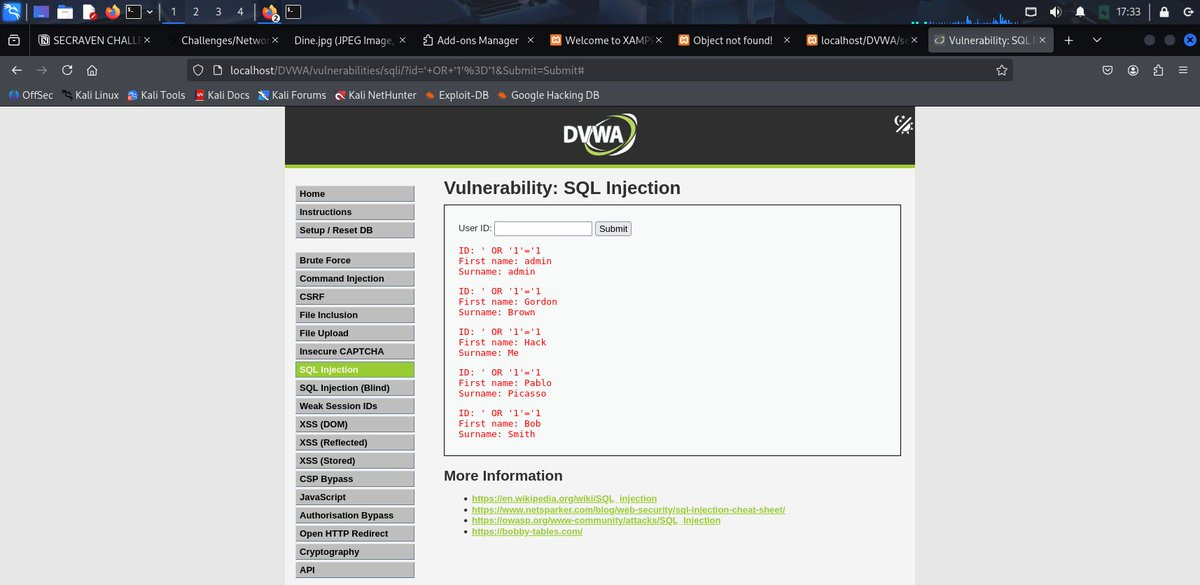Click the lock screen tray icon
This screenshot has height=585, width=1200.
tap(1164, 12)
